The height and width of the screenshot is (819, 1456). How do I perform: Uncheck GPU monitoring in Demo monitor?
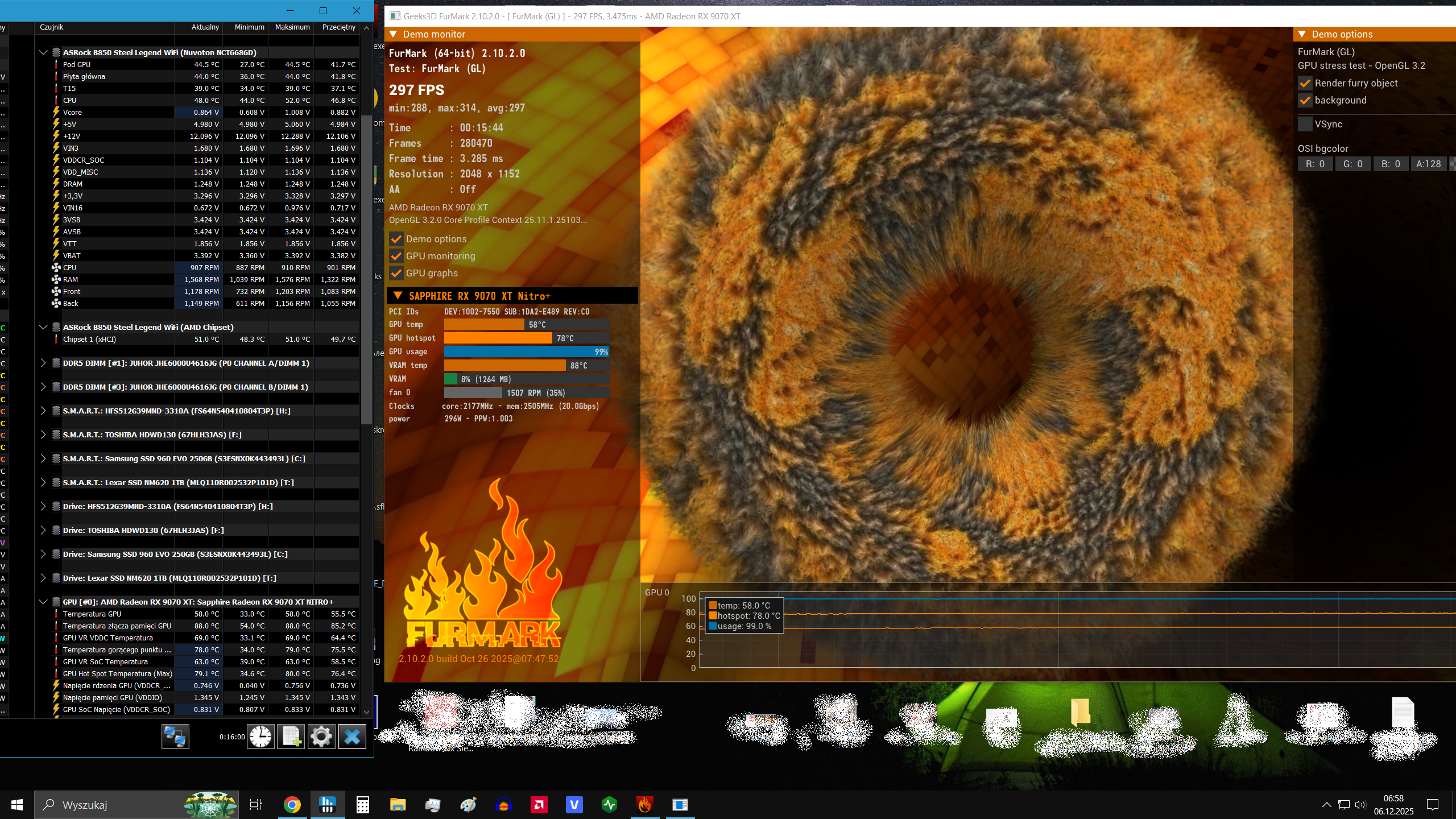pos(396,256)
